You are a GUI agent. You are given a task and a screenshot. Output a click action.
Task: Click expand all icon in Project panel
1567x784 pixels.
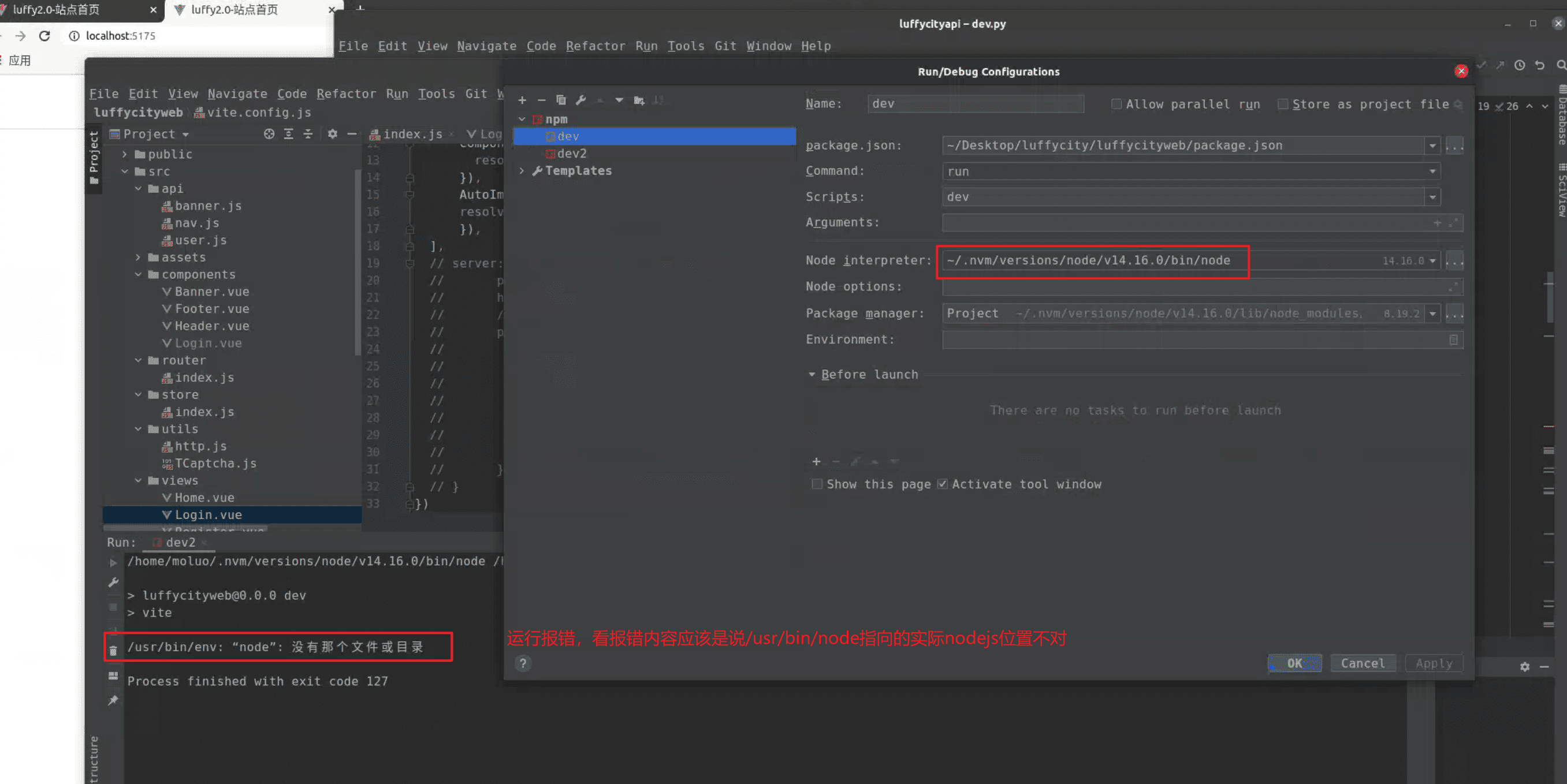pyautogui.click(x=288, y=134)
